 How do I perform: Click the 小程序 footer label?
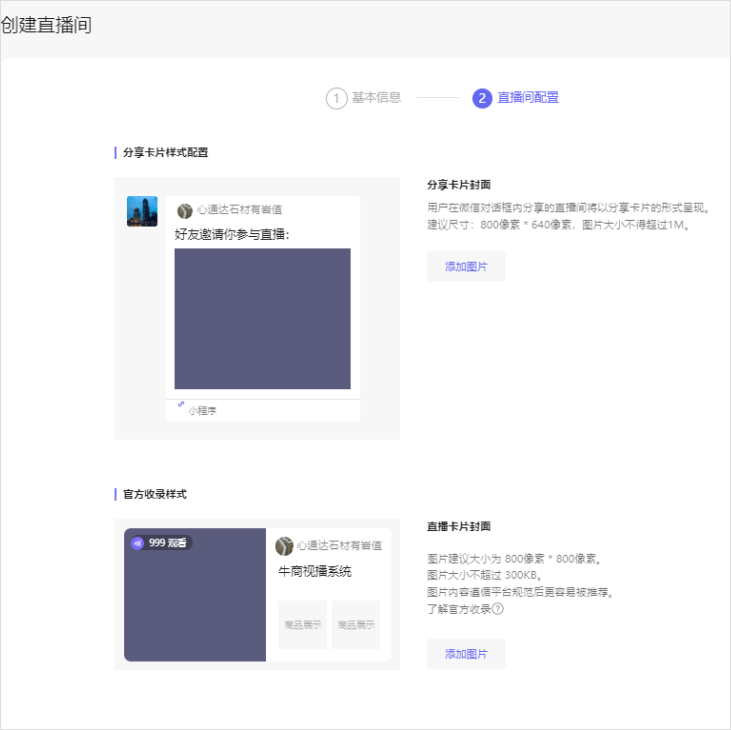[x=203, y=410]
